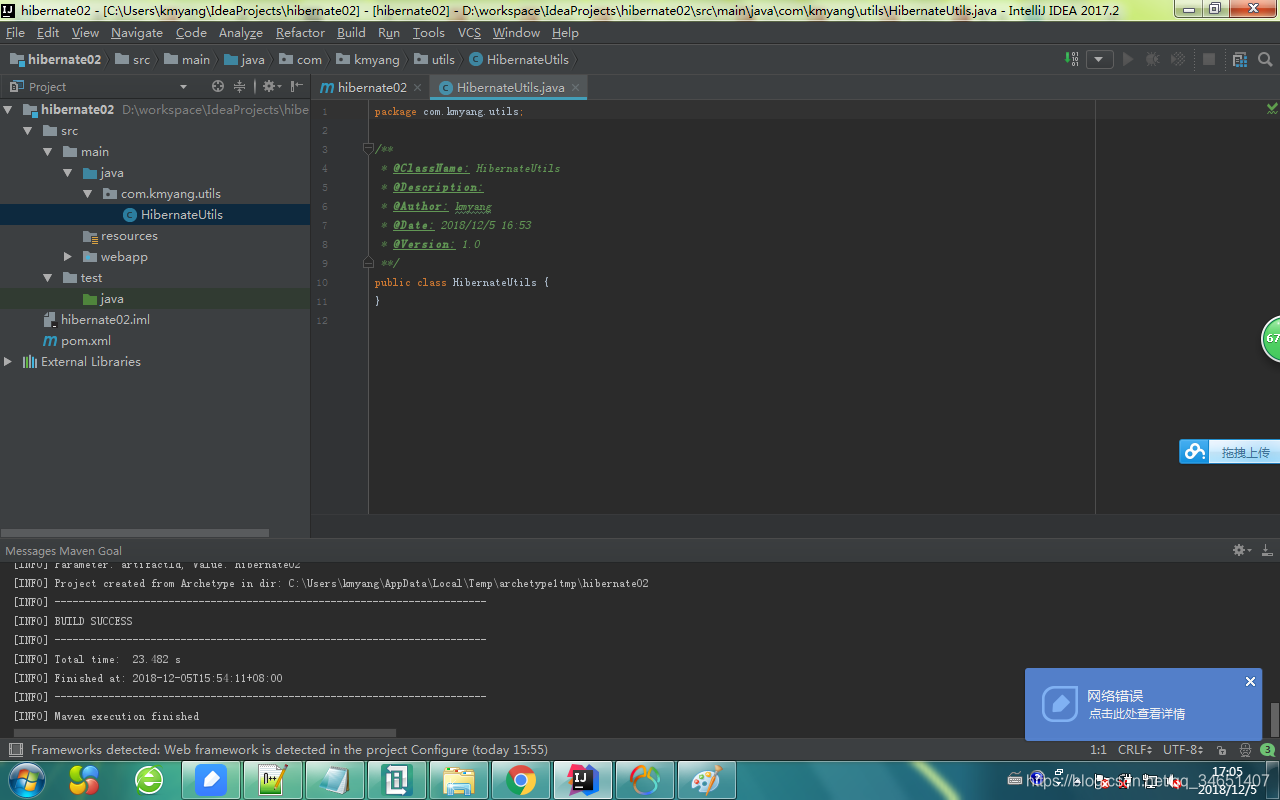Change UTF-8 file encoding in status bar

(x=1183, y=750)
